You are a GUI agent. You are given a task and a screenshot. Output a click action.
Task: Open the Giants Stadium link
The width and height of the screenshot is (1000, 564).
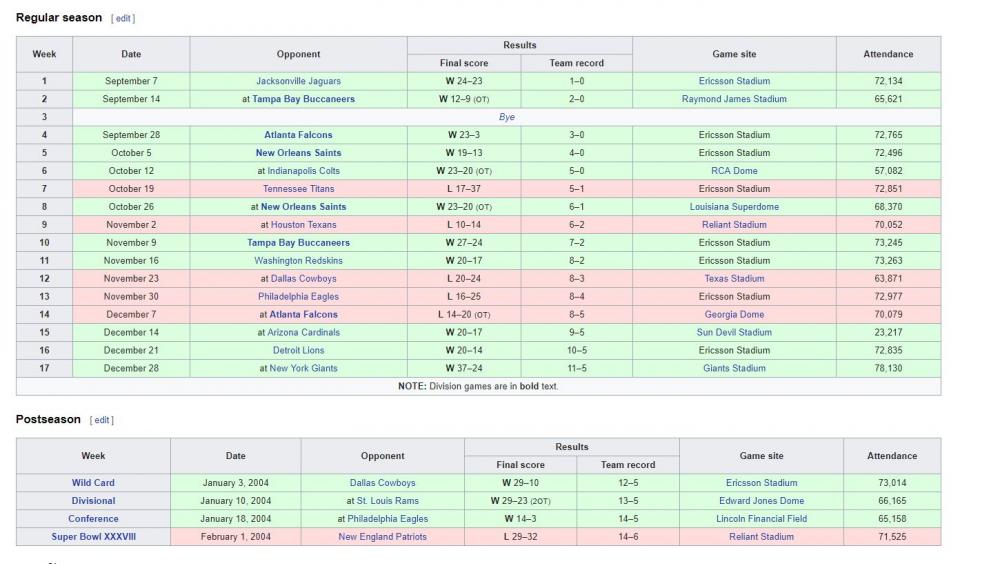point(734,369)
